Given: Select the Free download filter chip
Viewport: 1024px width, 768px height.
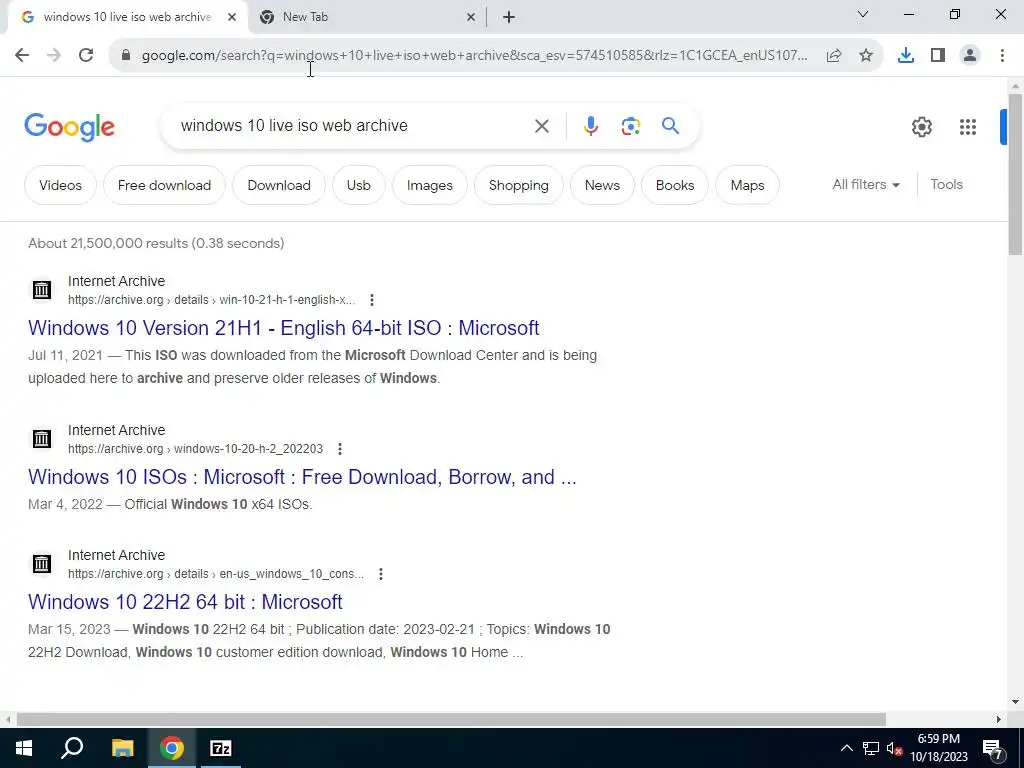Looking at the screenshot, I should pyautogui.click(x=164, y=185).
